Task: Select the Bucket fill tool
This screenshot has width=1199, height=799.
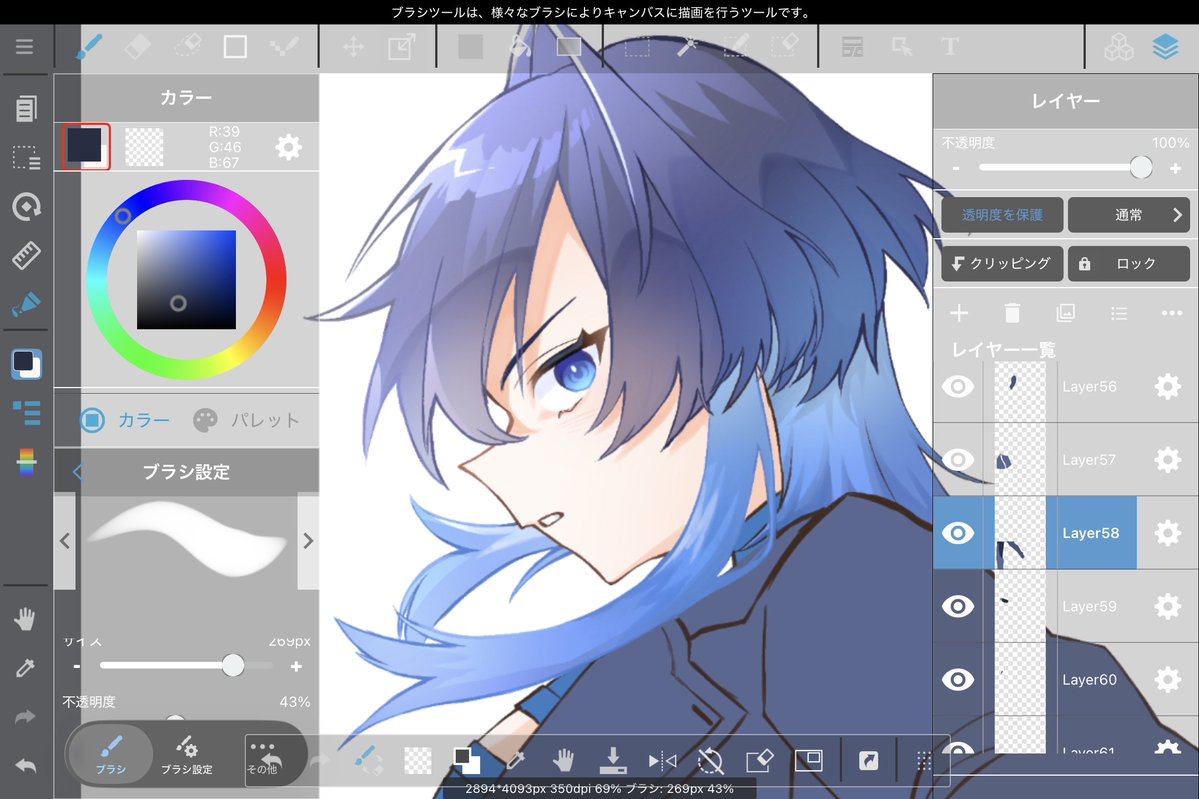Action: (x=520, y=47)
